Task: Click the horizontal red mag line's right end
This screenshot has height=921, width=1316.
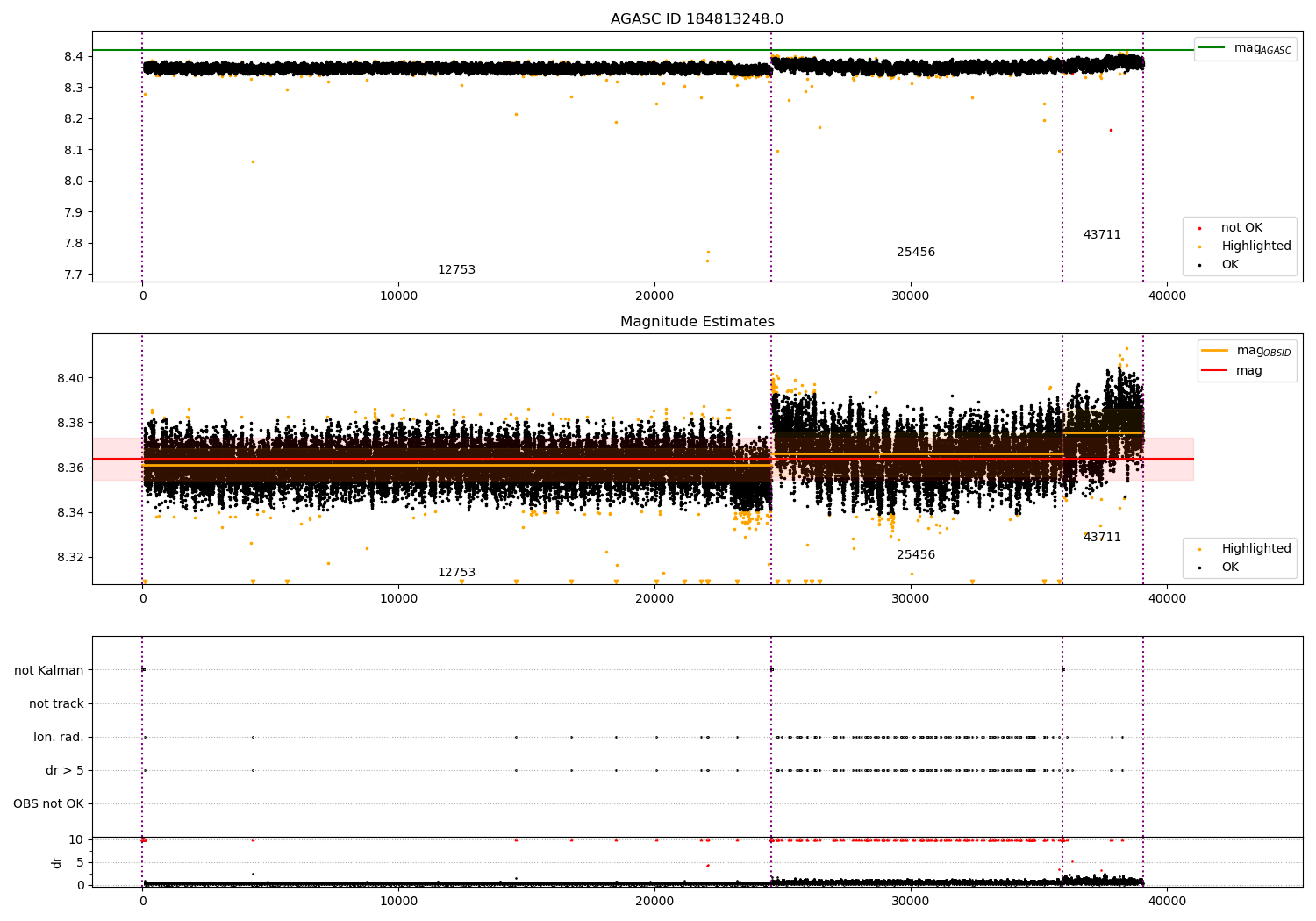Action: point(1191,459)
